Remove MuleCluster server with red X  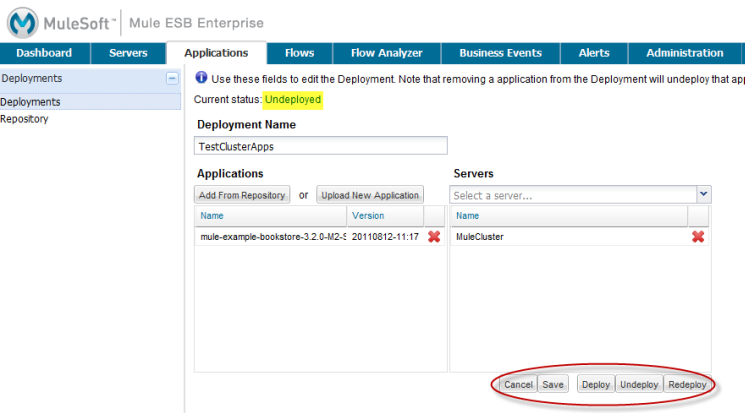[697, 237]
